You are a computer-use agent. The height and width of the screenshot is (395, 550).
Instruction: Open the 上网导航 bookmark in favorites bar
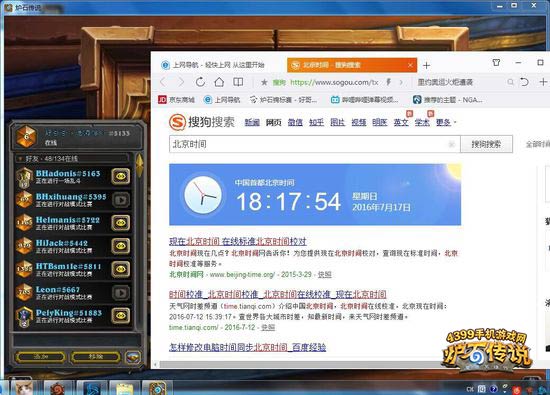click(x=222, y=100)
